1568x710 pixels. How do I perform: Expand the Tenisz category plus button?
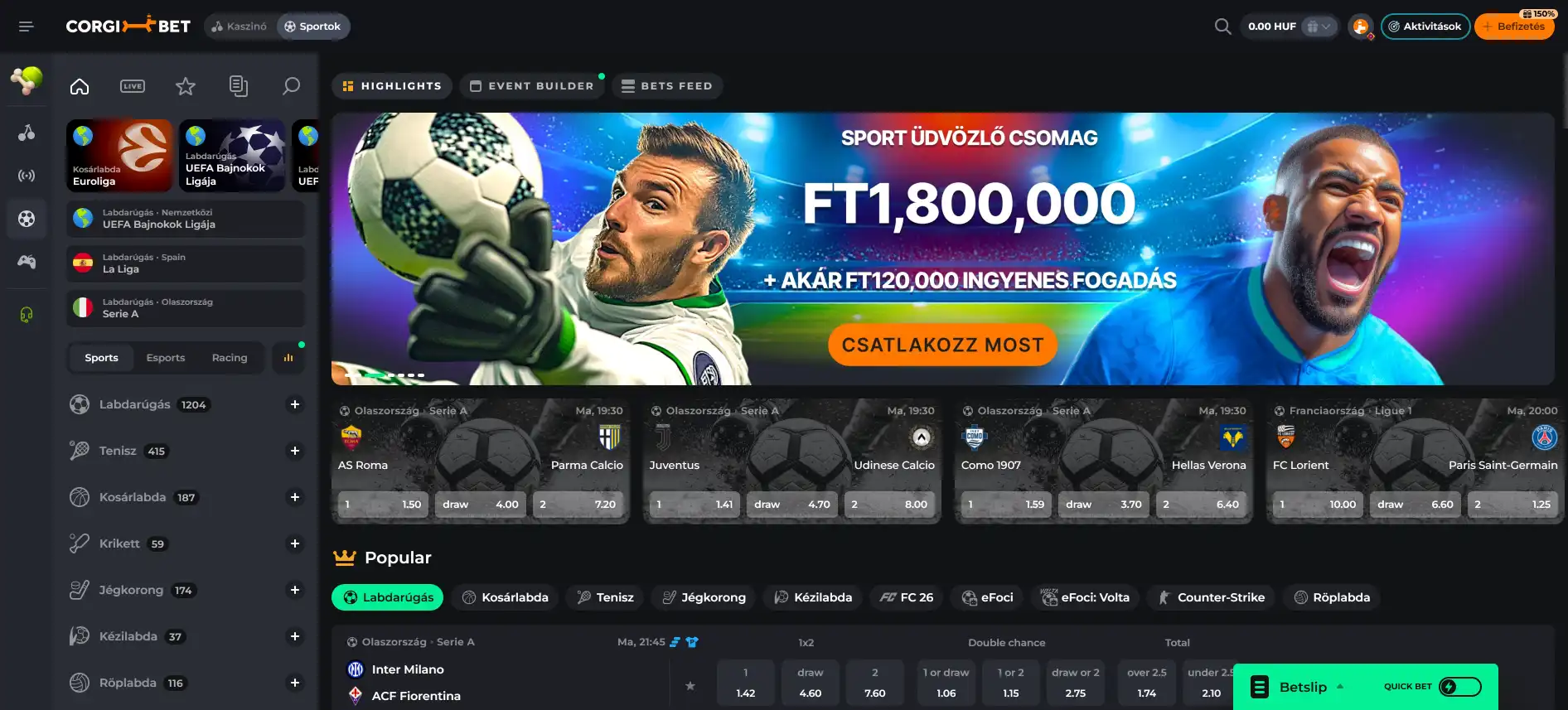tap(294, 451)
